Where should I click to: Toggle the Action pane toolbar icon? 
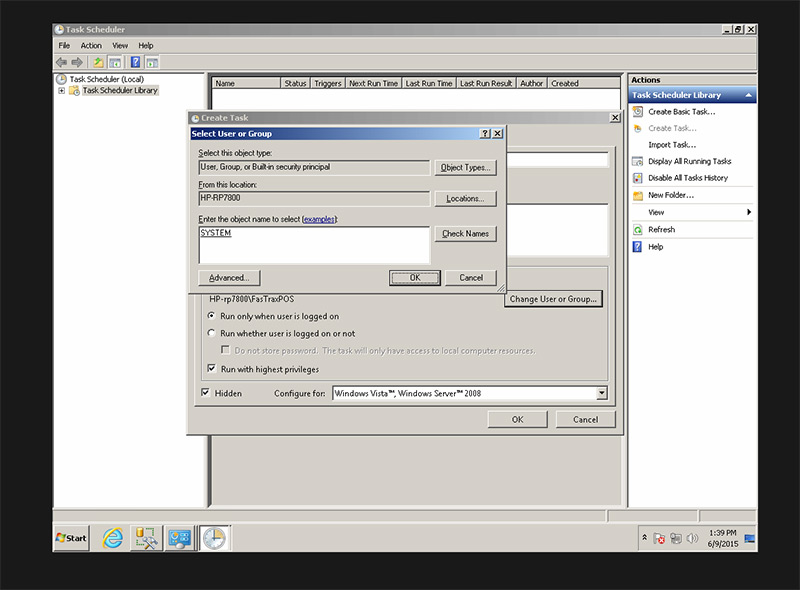click(x=152, y=63)
